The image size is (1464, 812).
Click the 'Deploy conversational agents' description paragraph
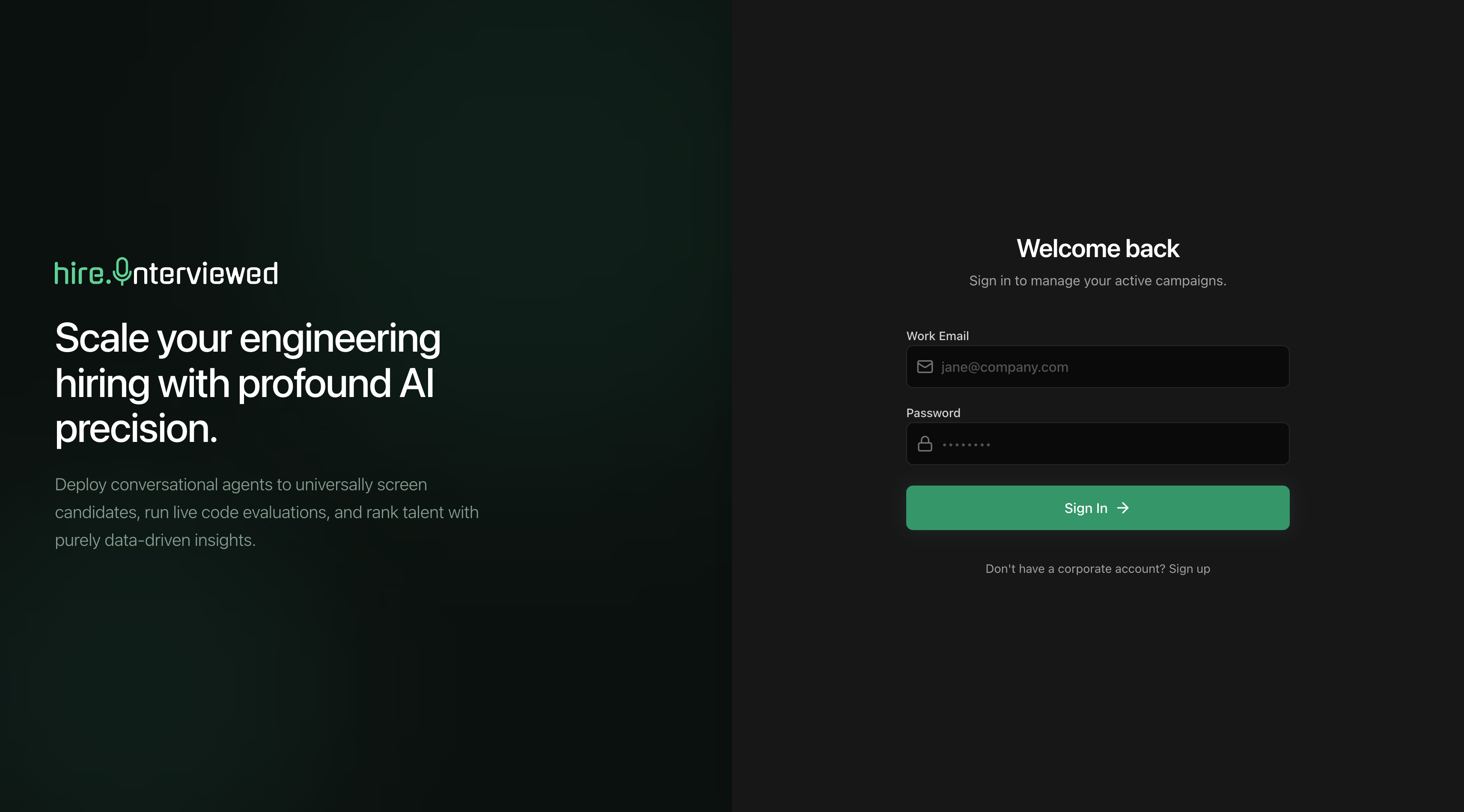(x=267, y=512)
